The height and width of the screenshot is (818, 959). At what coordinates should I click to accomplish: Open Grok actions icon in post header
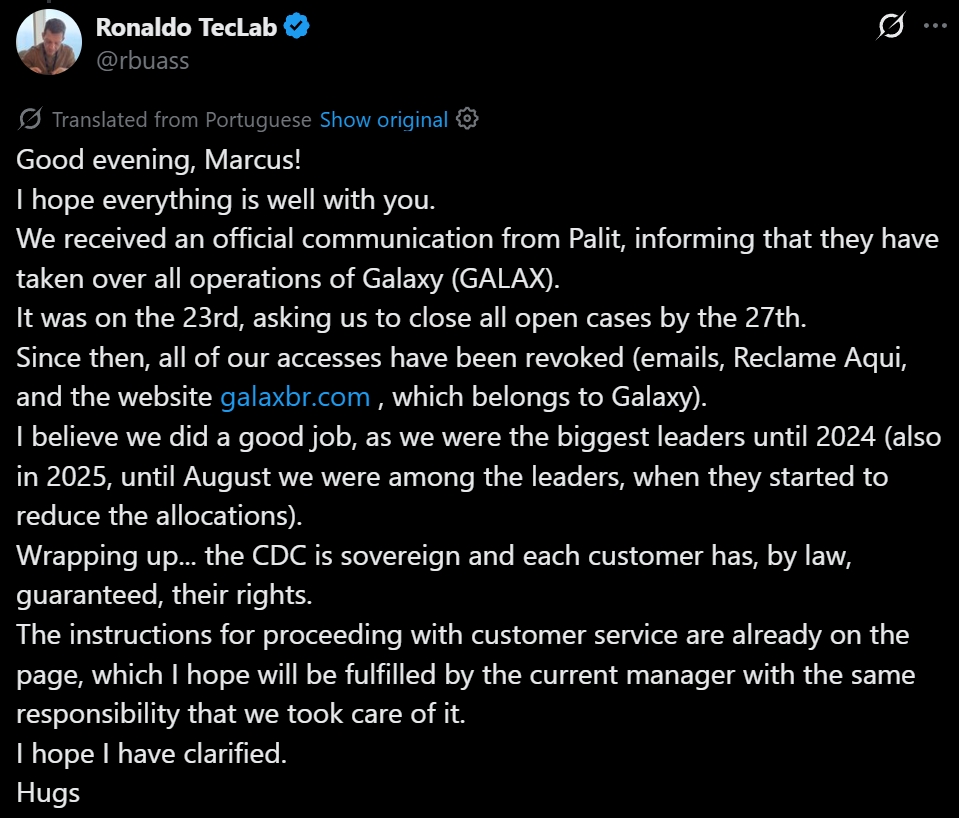click(x=890, y=29)
